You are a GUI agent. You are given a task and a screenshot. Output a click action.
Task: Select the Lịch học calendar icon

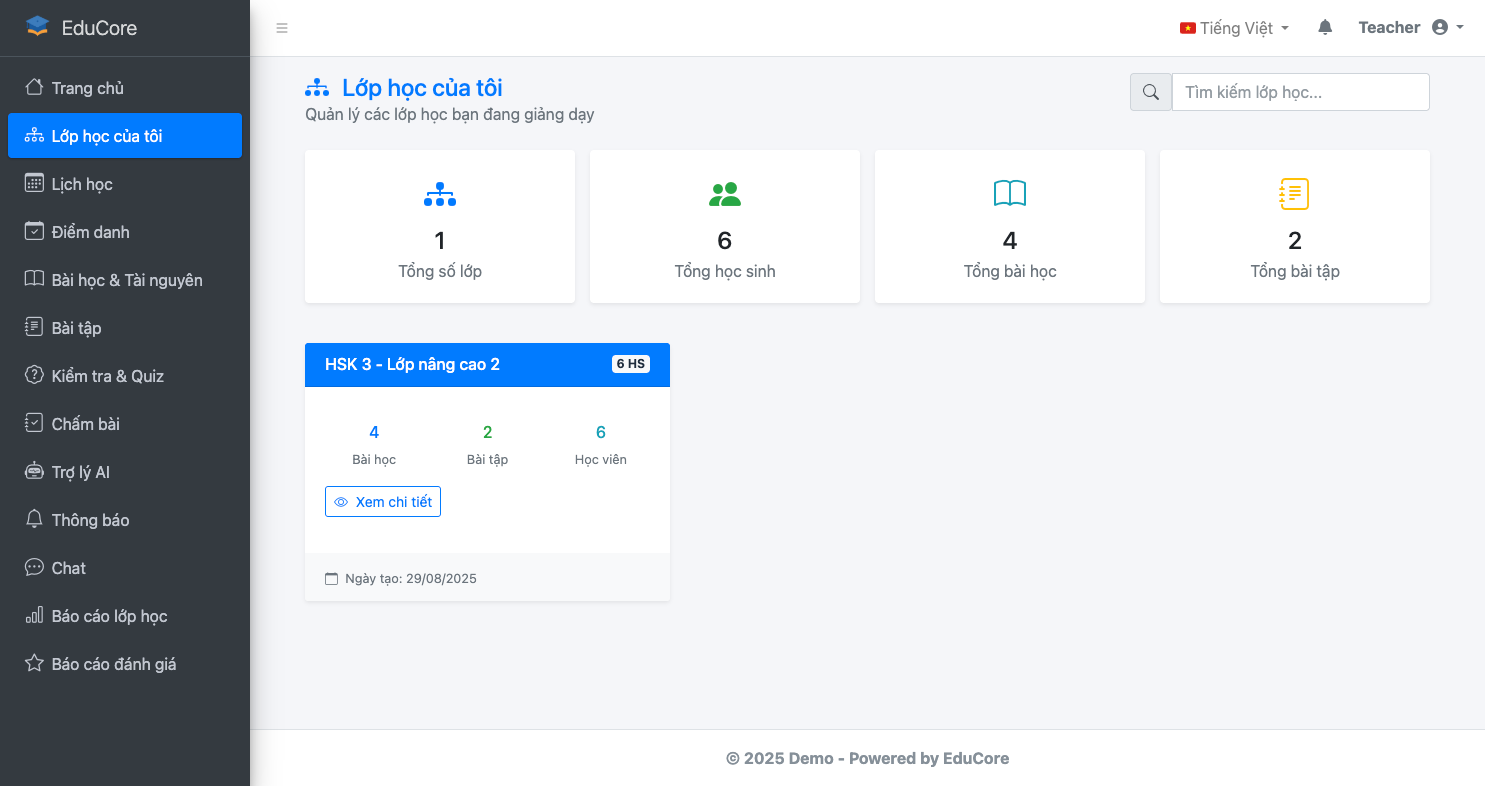click(33, 183)
